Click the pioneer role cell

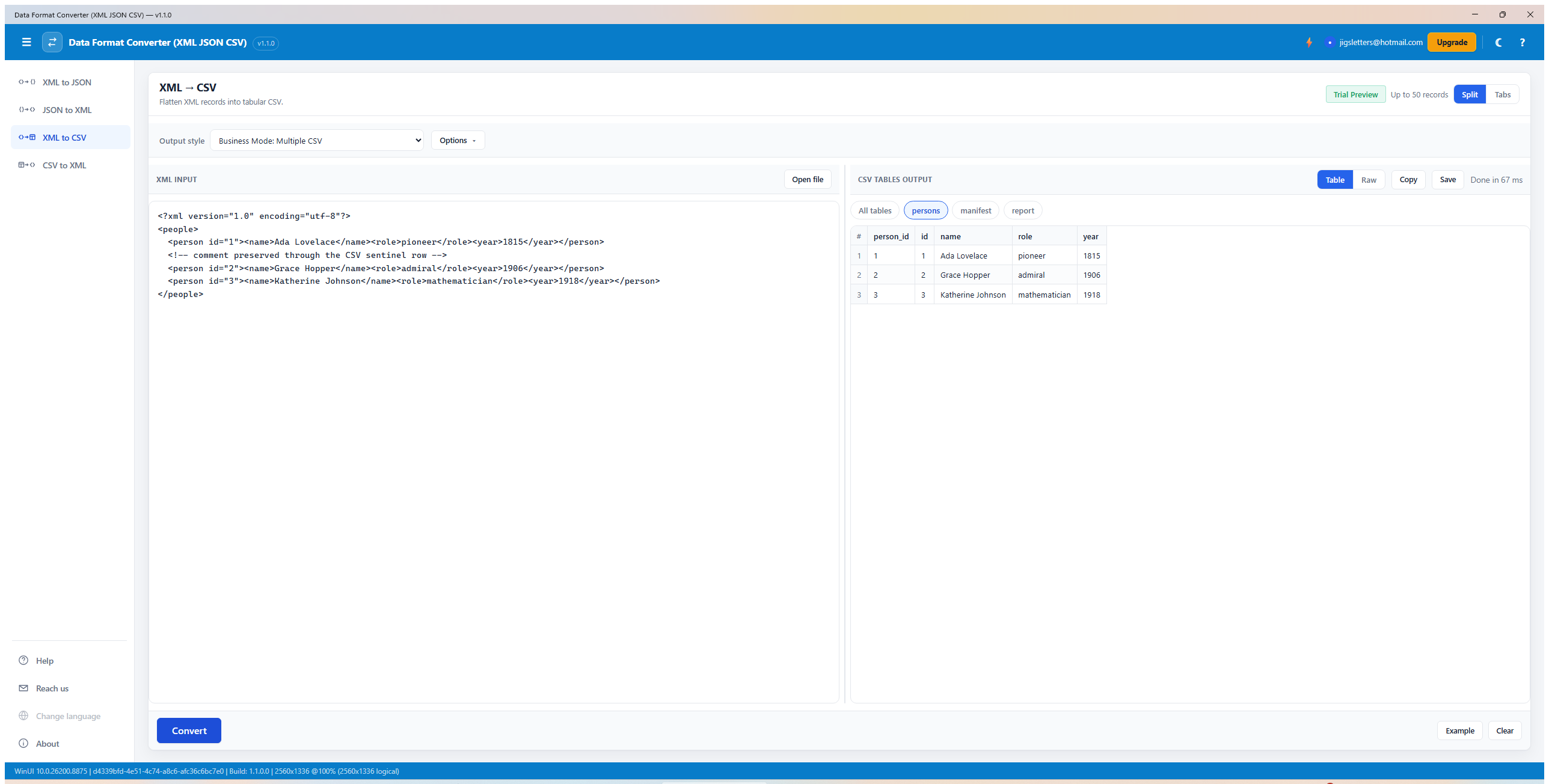coord(1044,256)
